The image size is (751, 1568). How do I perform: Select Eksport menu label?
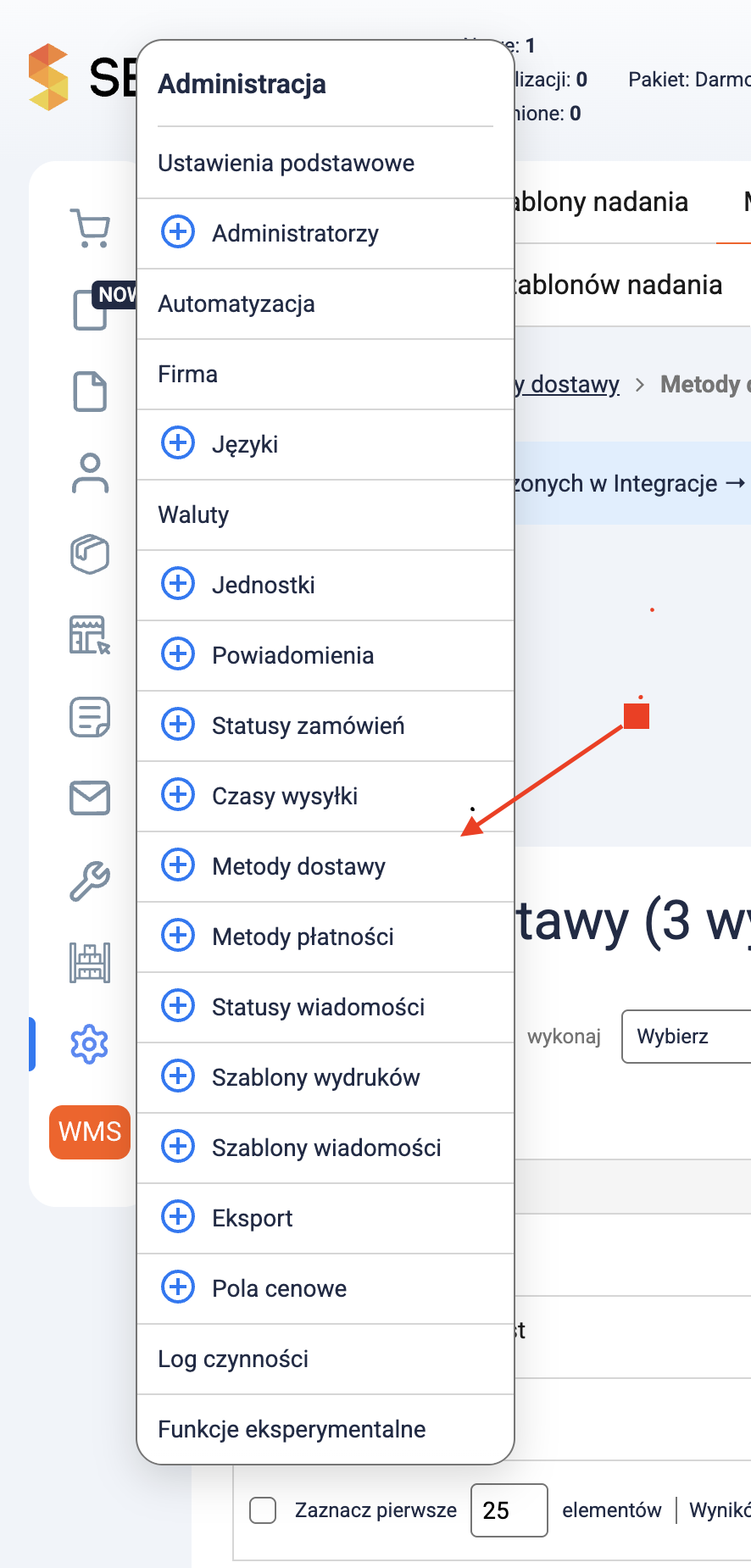click(x=253, y=1219)
